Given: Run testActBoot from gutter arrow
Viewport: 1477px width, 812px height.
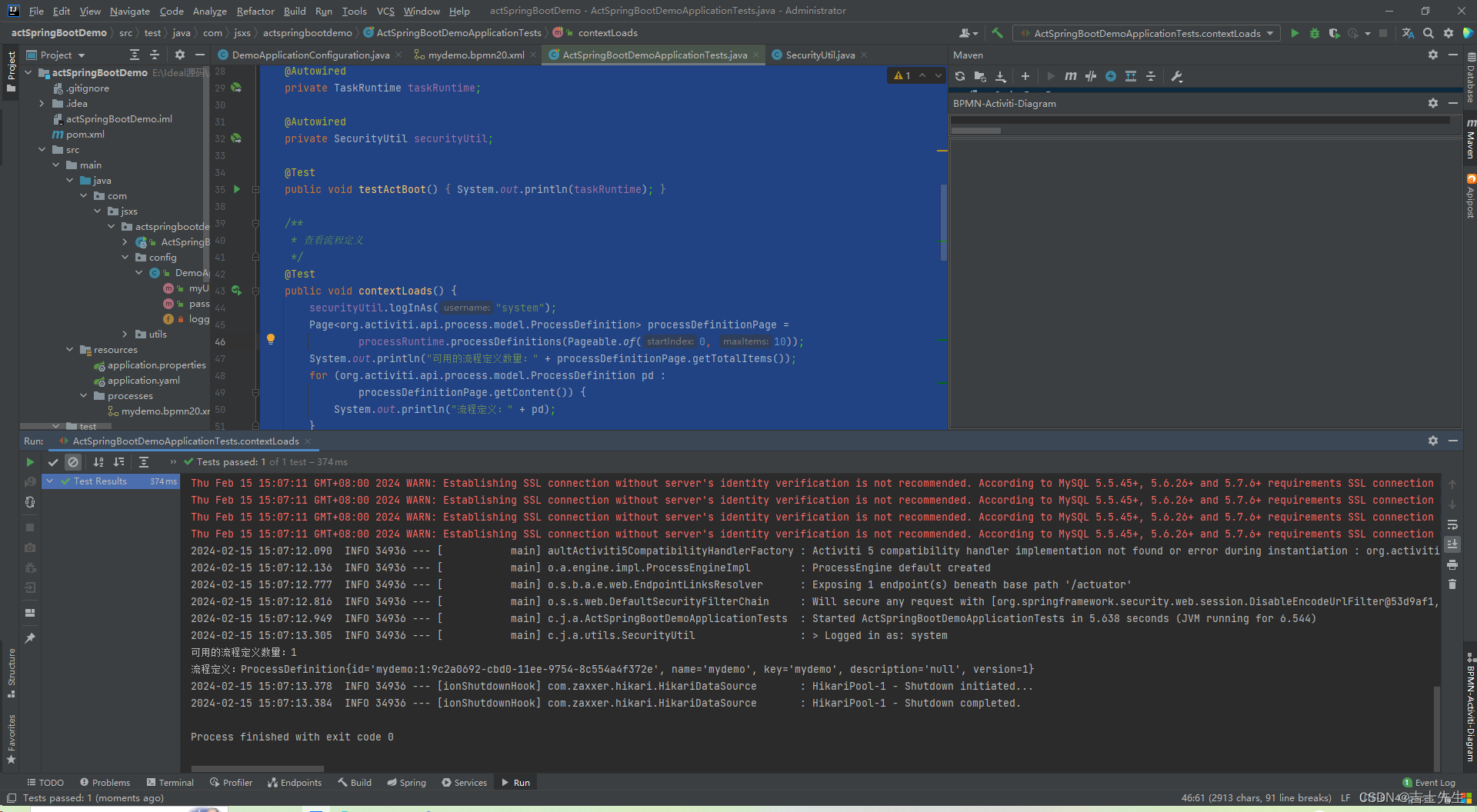Looking at the screenshot, I should pyautogui.click(x=237, y=189).
